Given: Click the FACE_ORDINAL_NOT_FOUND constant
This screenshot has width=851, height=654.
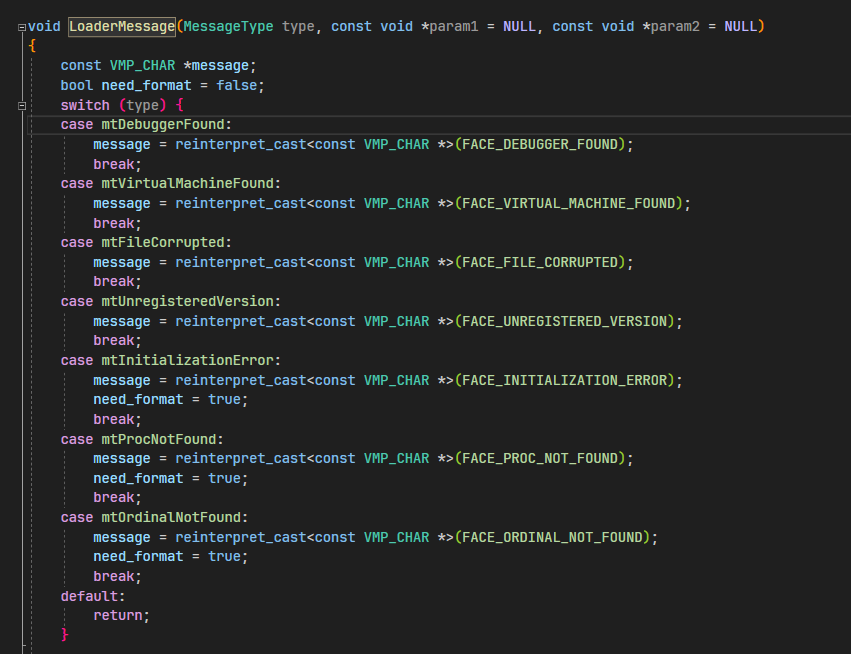Looking at the screenshot, I should pos(553,537).
